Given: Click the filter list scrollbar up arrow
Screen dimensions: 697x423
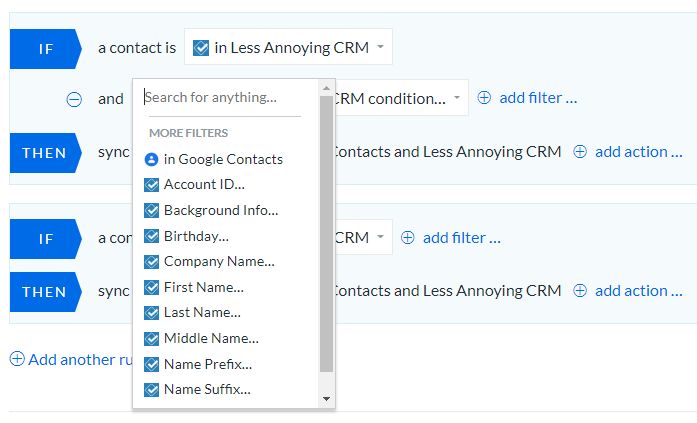Looking at the screenshot, I should pyautogui.click(x=326, y=88).
